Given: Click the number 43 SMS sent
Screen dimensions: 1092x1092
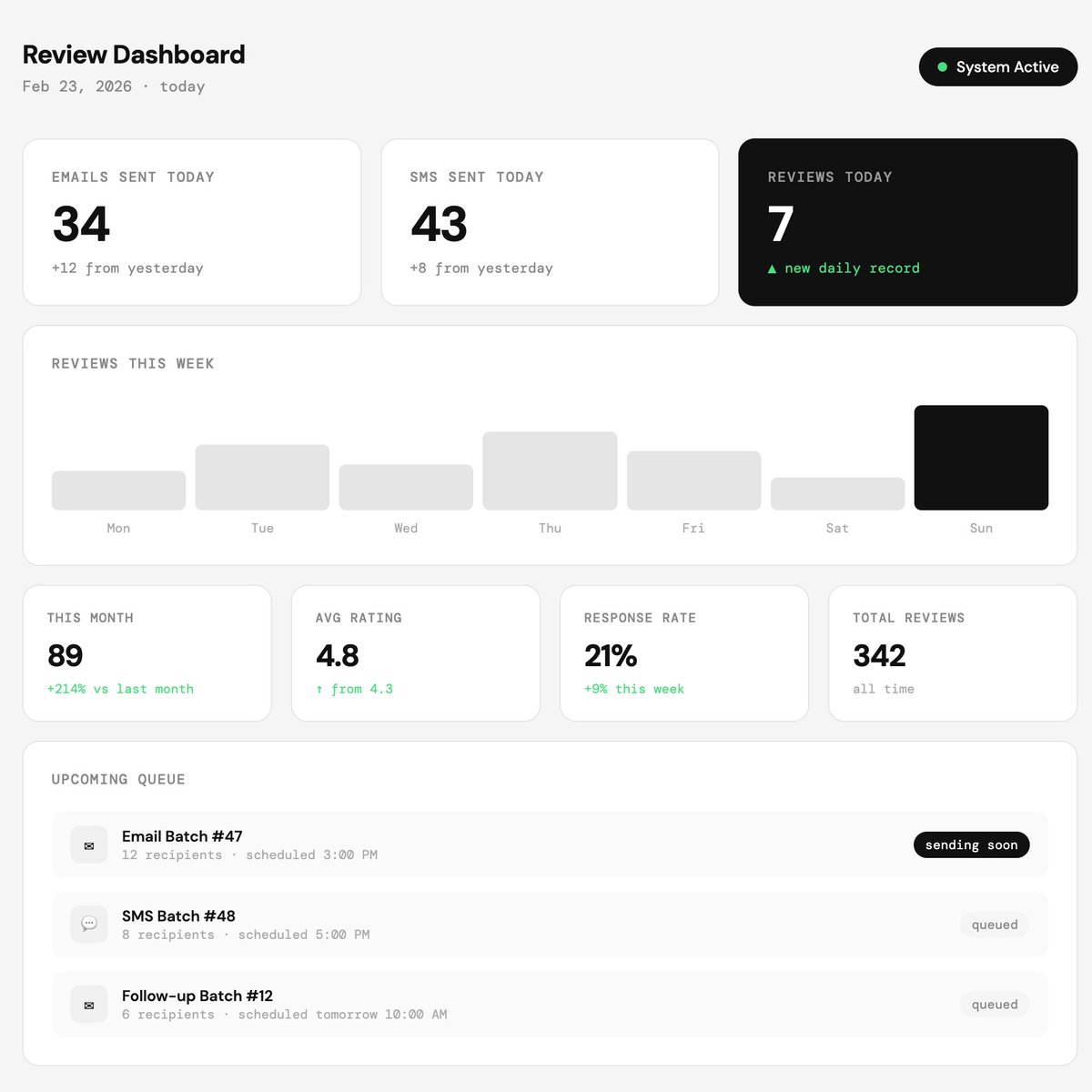Looking at the screenshot, I should click(x=439, y=224).
